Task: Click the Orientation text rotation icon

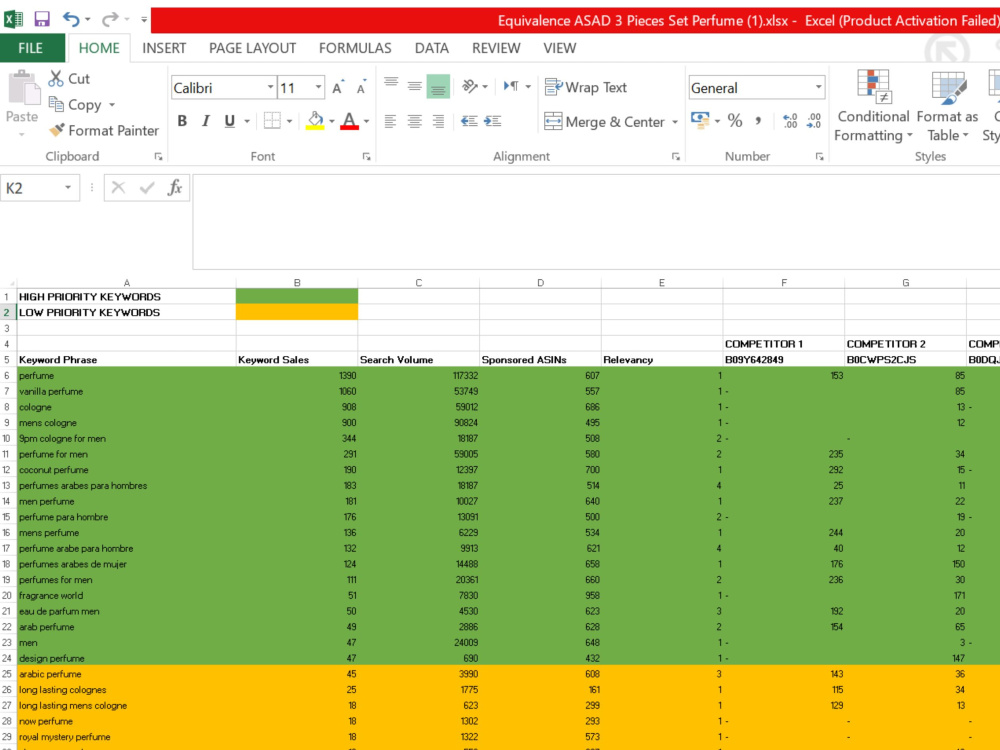Action: 470,86
